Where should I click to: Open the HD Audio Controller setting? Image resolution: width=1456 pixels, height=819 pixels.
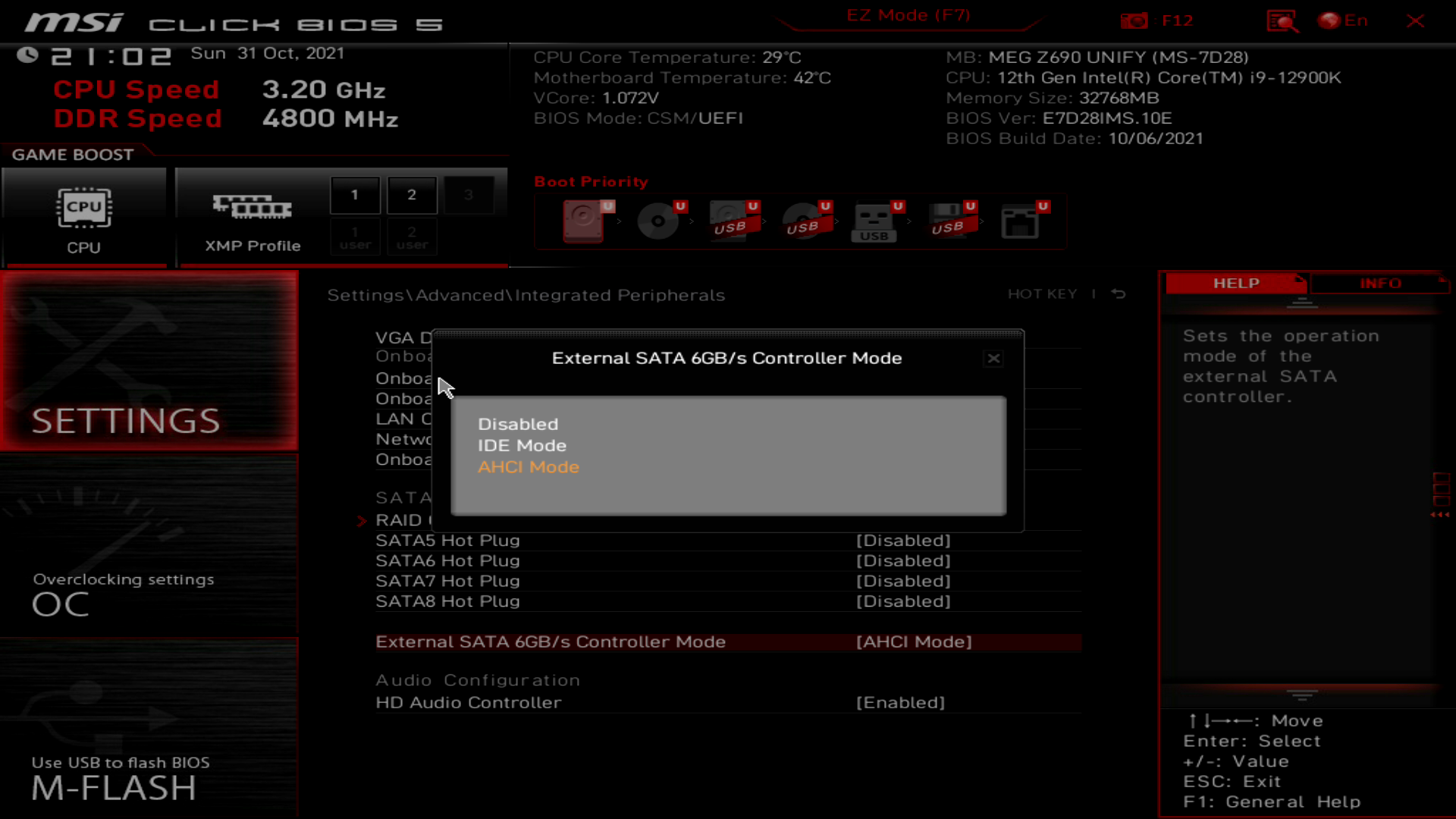468,702
